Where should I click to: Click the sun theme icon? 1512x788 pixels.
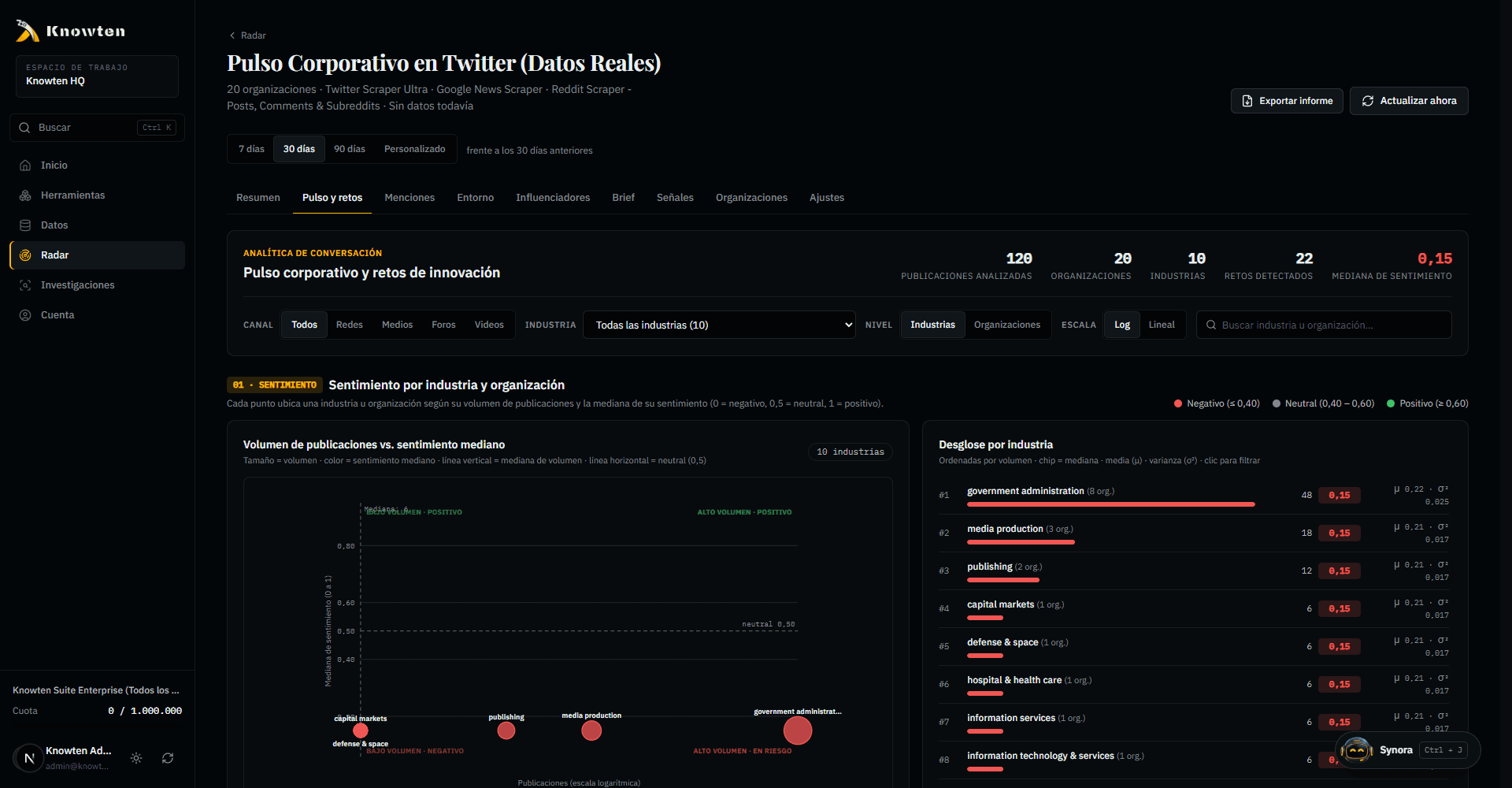[136, 758]
